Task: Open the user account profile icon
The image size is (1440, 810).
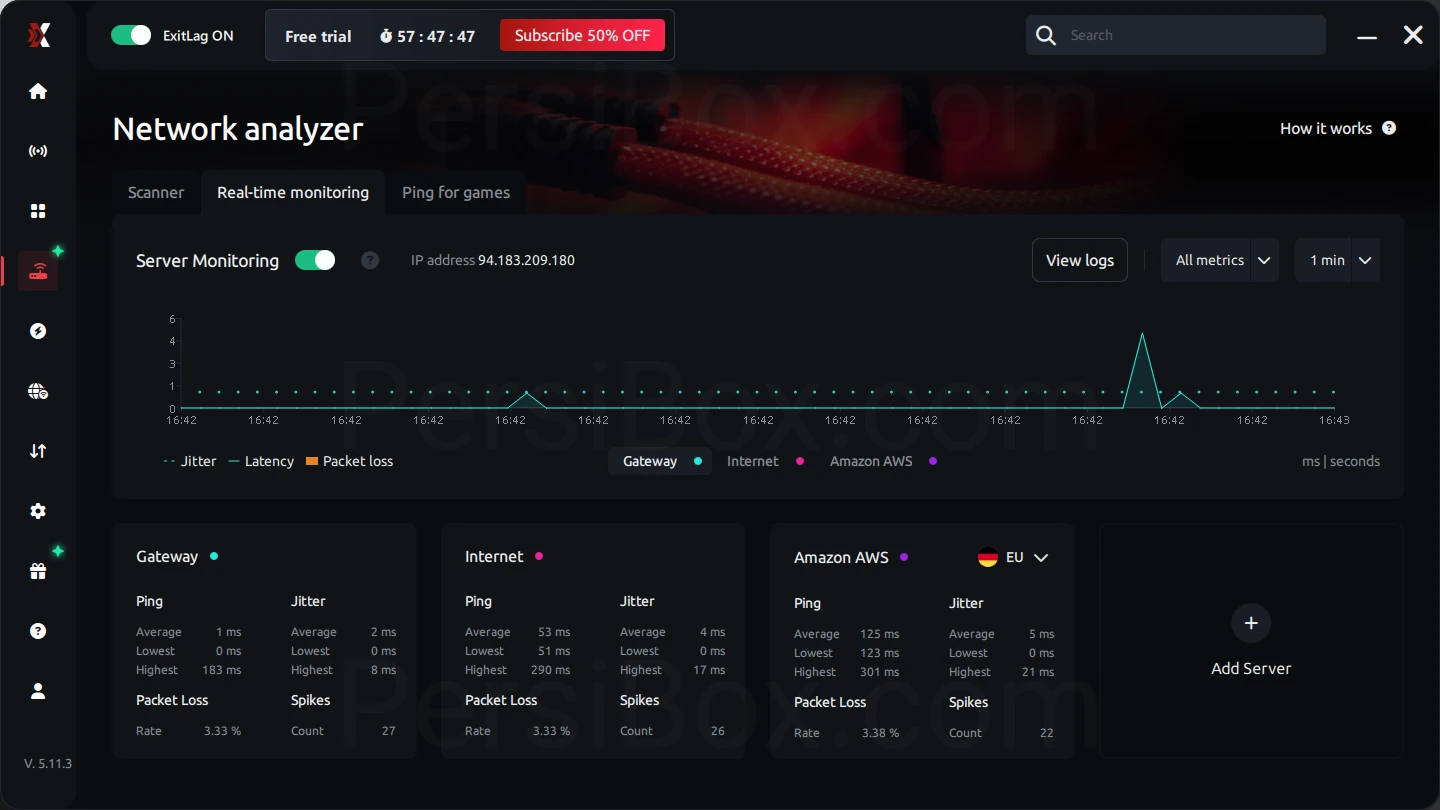Action: click(38, 691)
